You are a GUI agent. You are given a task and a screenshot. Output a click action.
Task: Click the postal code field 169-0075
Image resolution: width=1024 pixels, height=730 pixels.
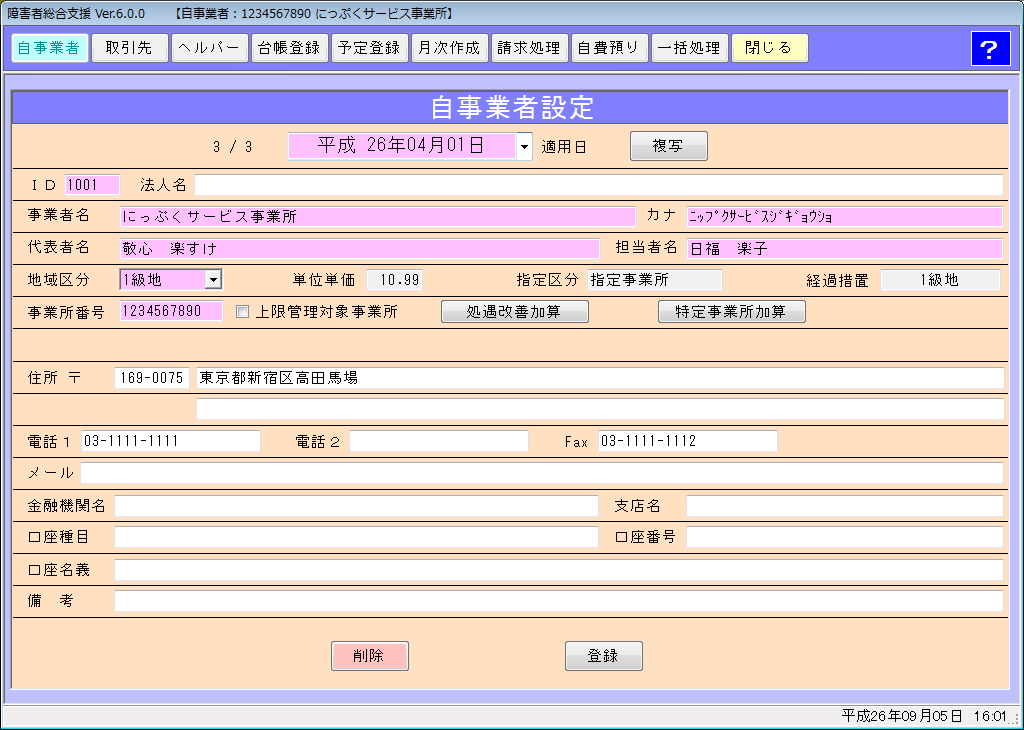(x=152, y=378)
